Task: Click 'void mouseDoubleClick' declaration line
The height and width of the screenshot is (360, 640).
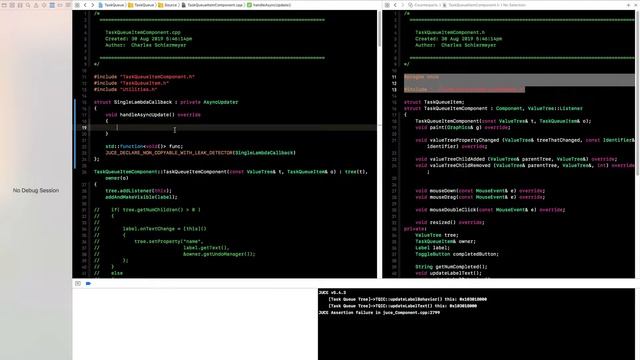Action: click(490, 210)
